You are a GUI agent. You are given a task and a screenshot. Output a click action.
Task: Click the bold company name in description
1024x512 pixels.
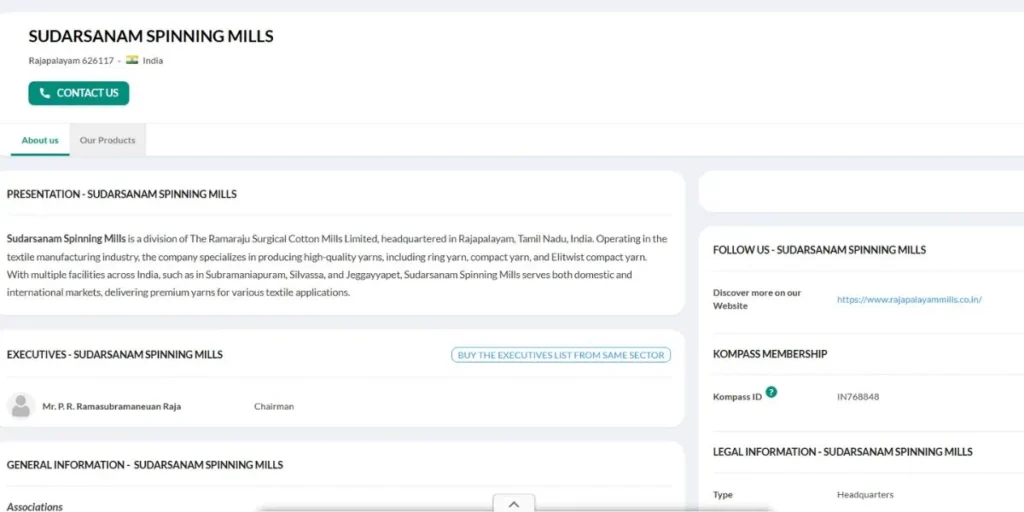pyautogui.click(x=66, y=239)
